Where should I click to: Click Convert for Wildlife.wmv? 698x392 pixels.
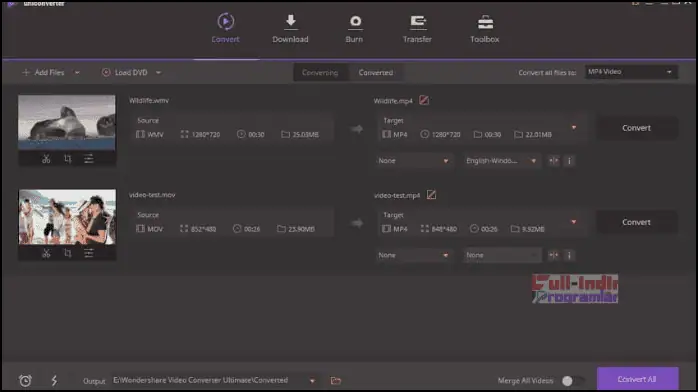tap(637, 128)
